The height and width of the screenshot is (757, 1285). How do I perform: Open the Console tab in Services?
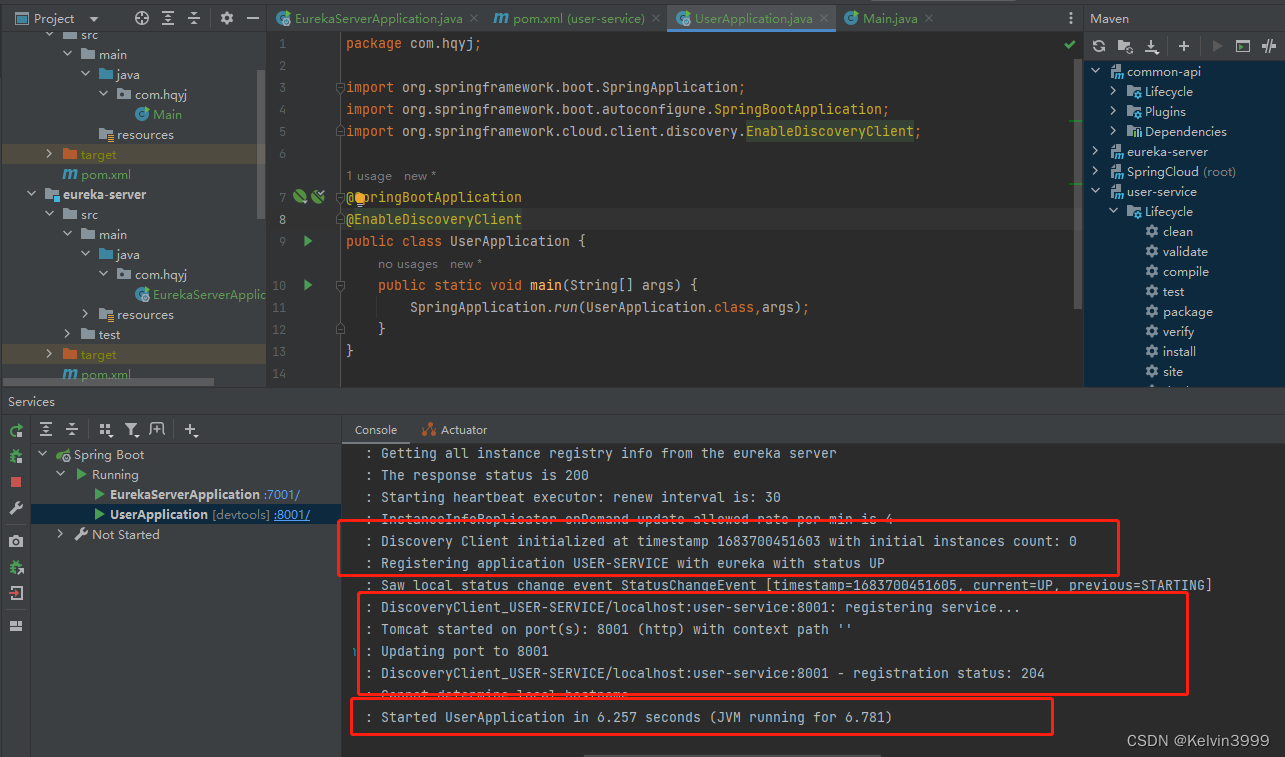[x=376, y=430]
